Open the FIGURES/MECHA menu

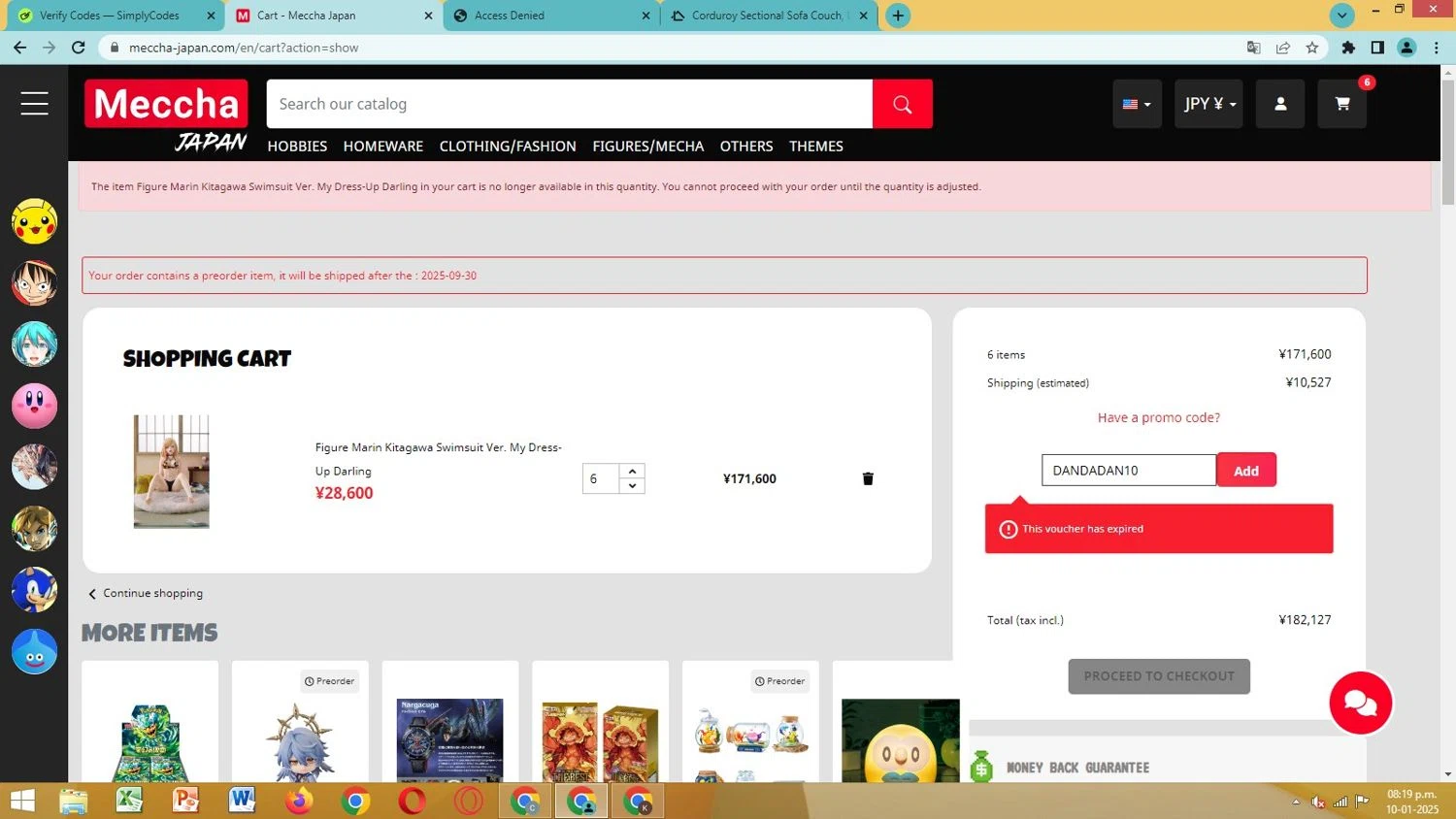click(648, 147)
